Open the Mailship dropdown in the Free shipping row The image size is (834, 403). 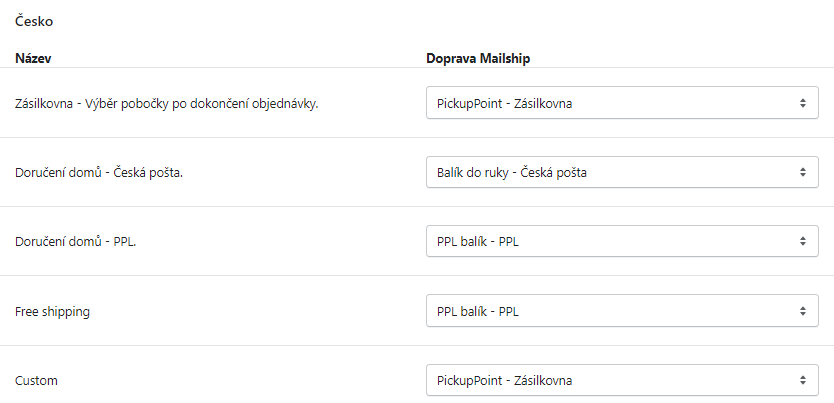(x=622, y=311)
